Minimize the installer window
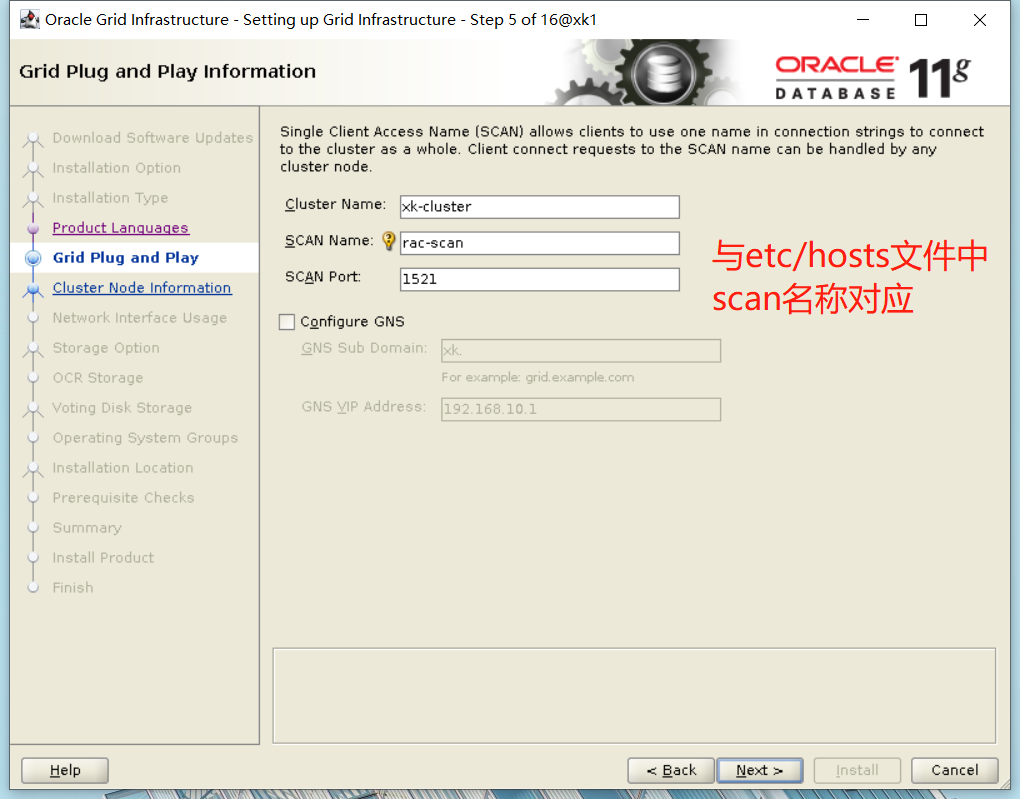The image size is (1020, 799). click(x=863, y=20)
